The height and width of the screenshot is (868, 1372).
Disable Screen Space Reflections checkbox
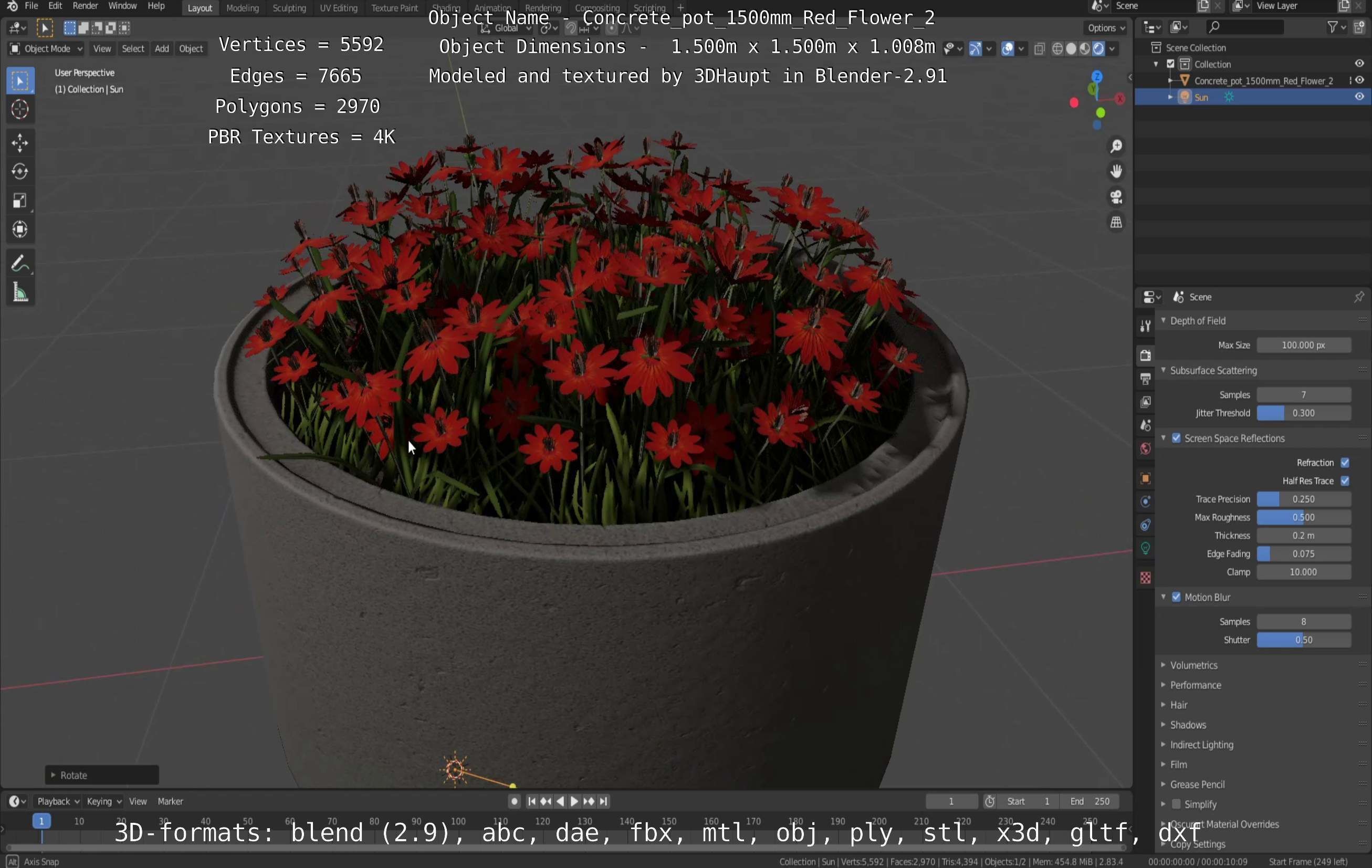pos(1176,438)
